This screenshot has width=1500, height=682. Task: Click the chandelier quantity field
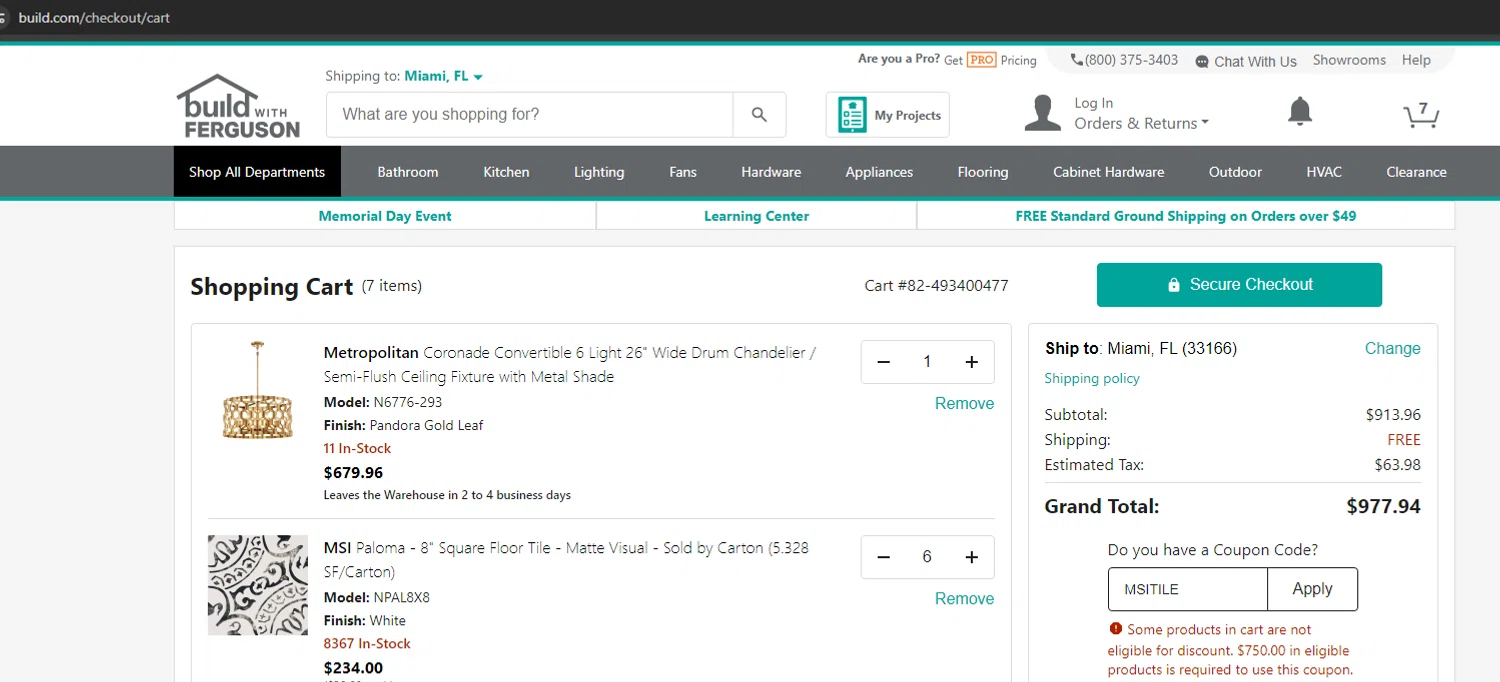(x=927, y=362)
